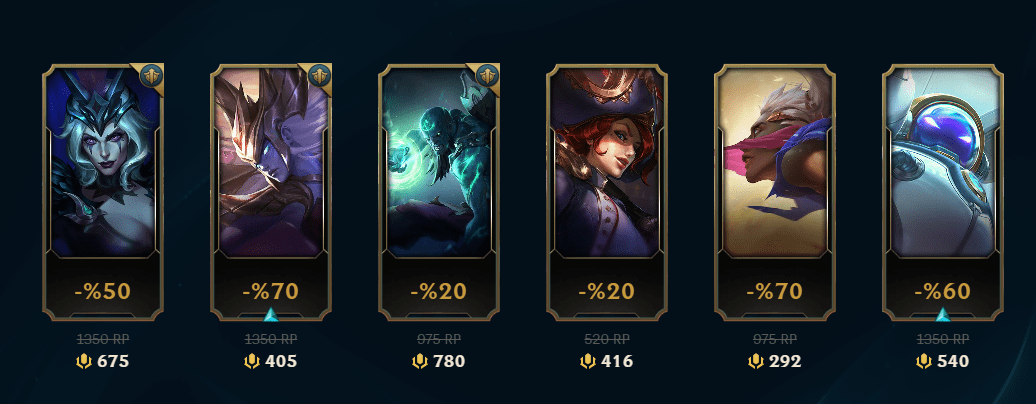Click the -%50 discount label

click(103, 292)
